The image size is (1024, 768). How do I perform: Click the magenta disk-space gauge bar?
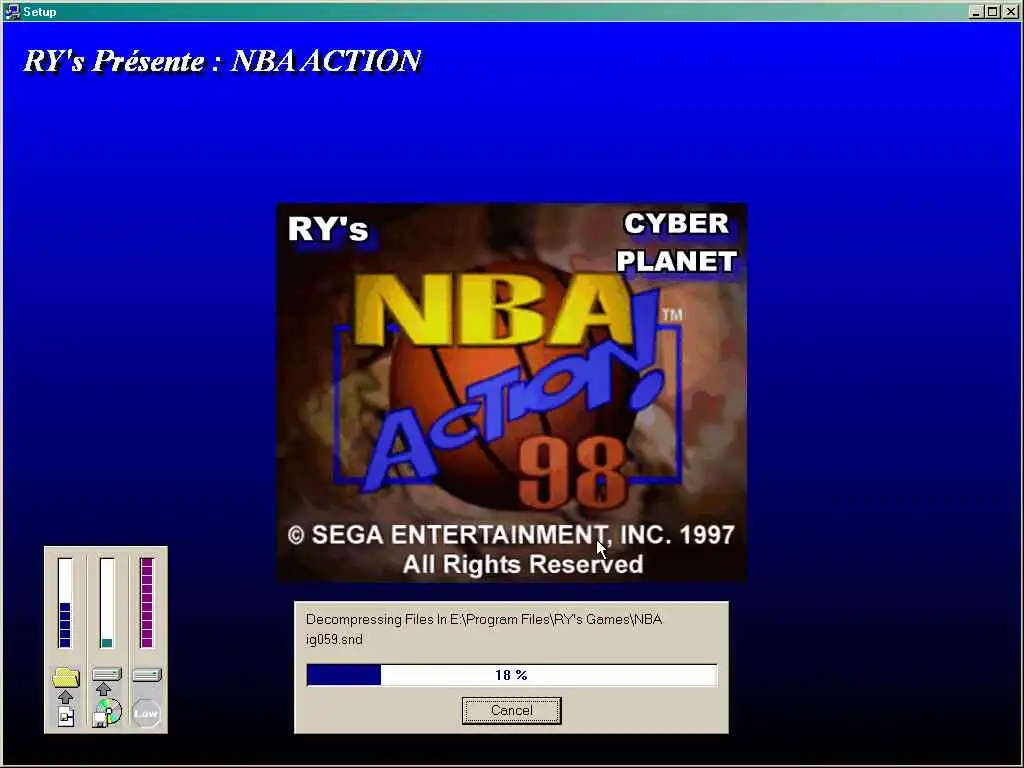pos(147,603)
